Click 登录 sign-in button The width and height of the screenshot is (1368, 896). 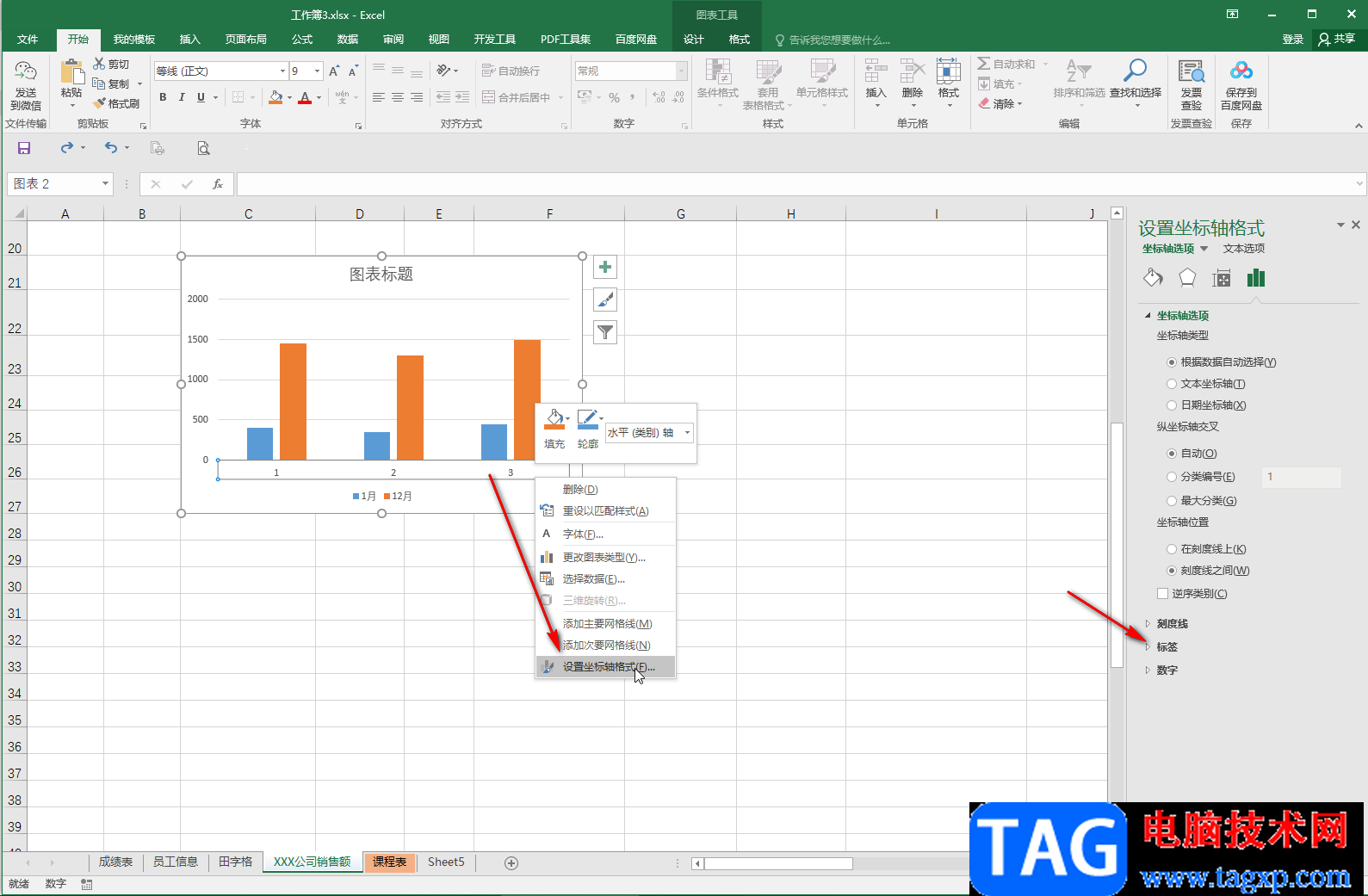(1292, 40)
